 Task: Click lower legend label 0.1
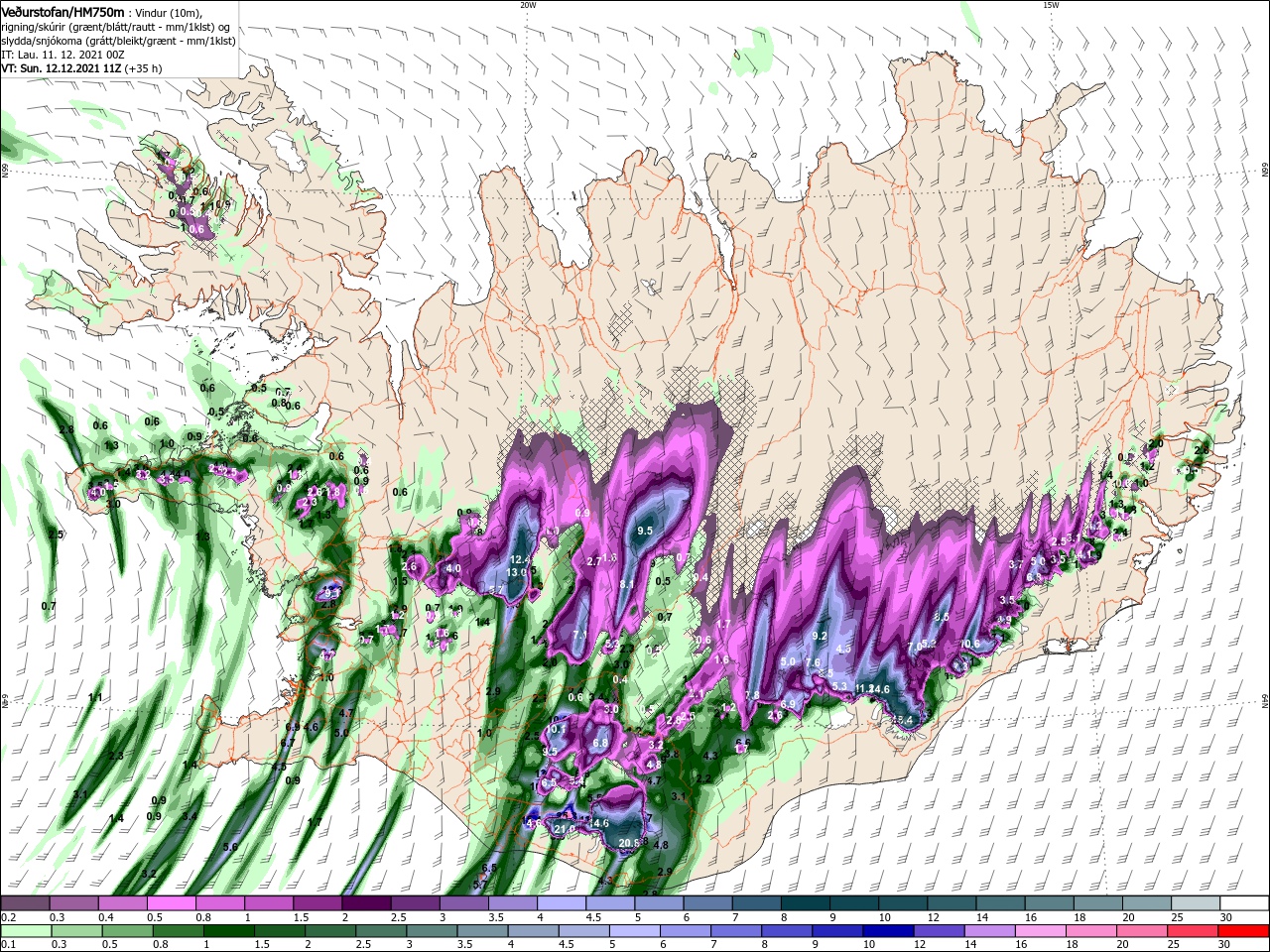8,945
